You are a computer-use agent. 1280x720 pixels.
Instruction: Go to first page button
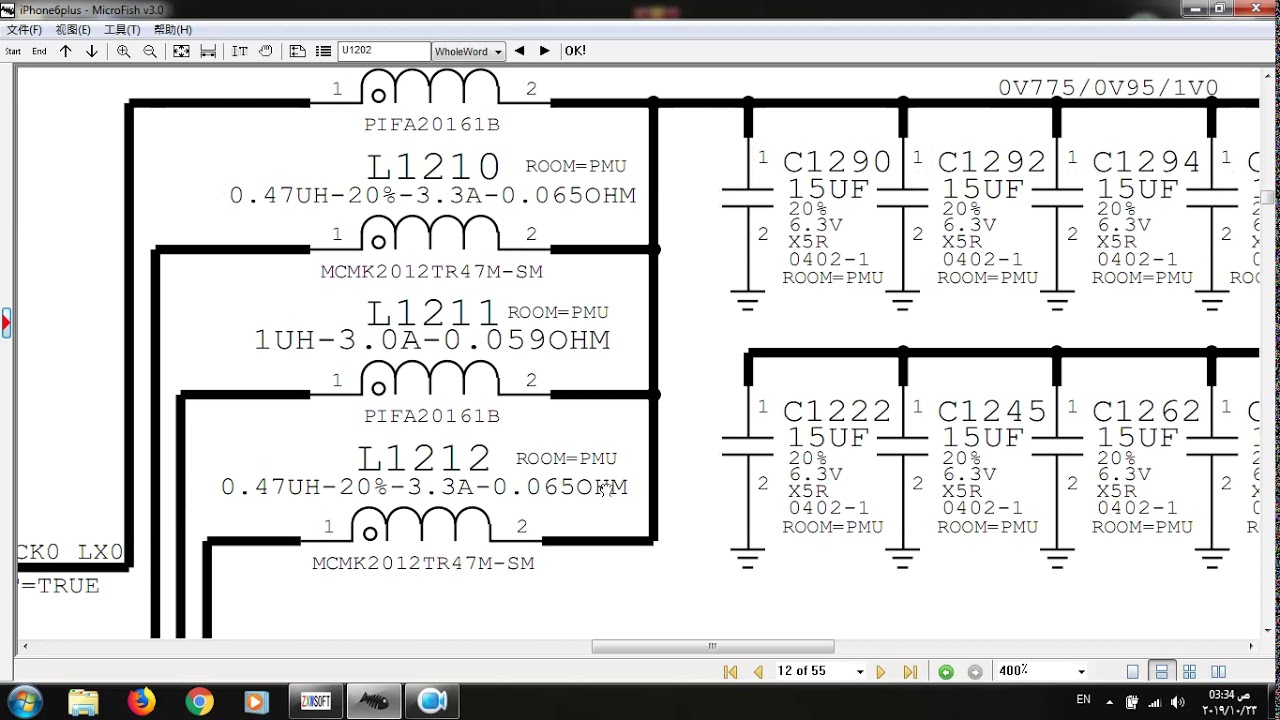(x=730, y=672)
